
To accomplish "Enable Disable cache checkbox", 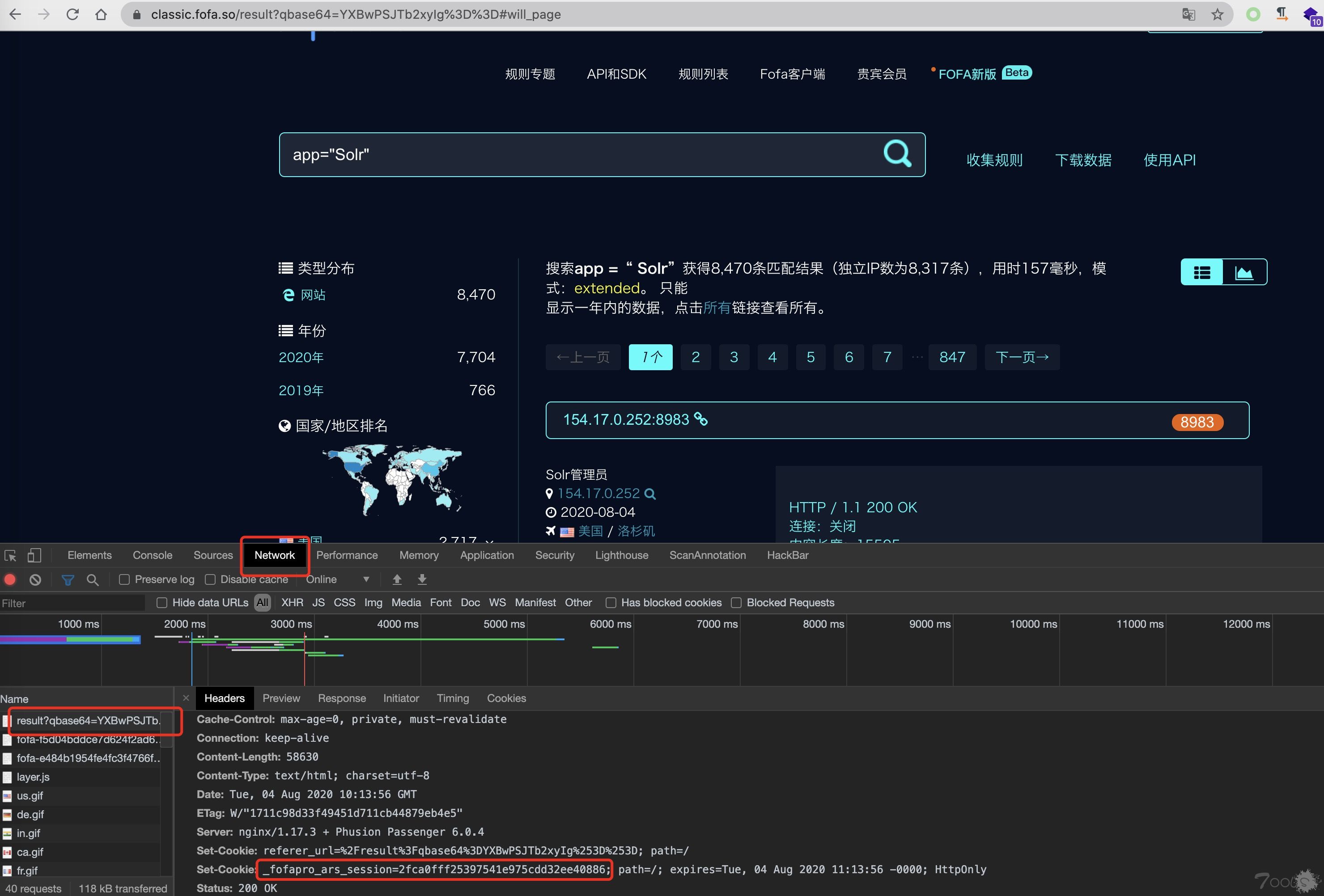I will pyautogui.click(x=210, y=580).
